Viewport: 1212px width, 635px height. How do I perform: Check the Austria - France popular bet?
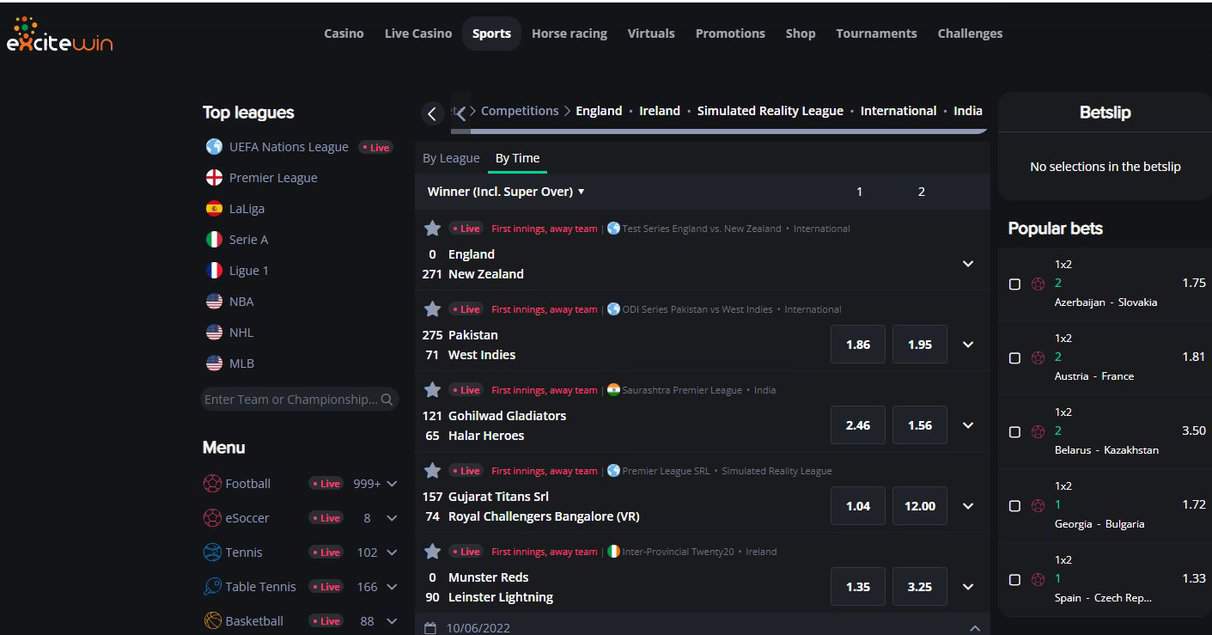[1015, 358]
